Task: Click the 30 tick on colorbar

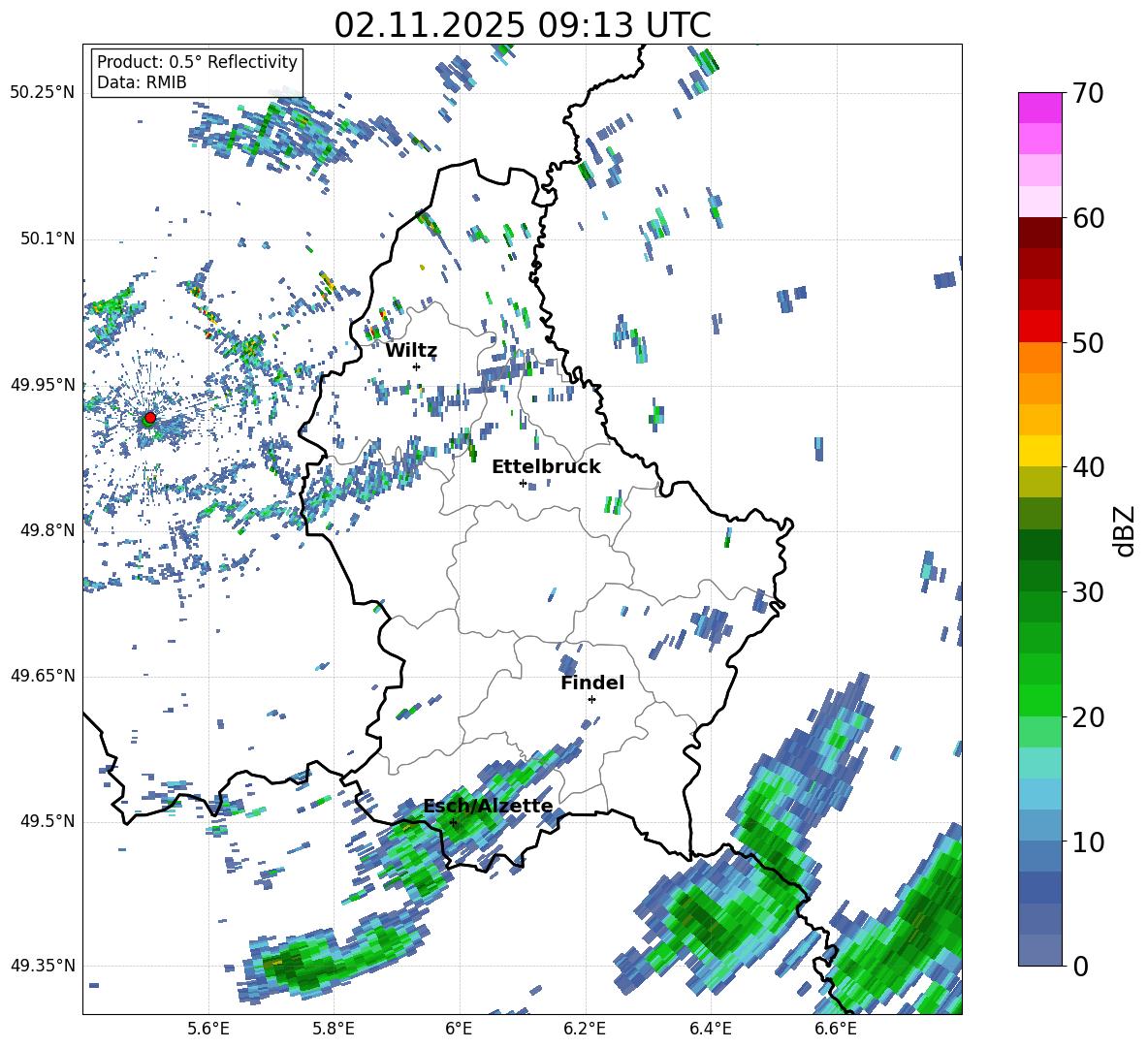Action: 1088,592
